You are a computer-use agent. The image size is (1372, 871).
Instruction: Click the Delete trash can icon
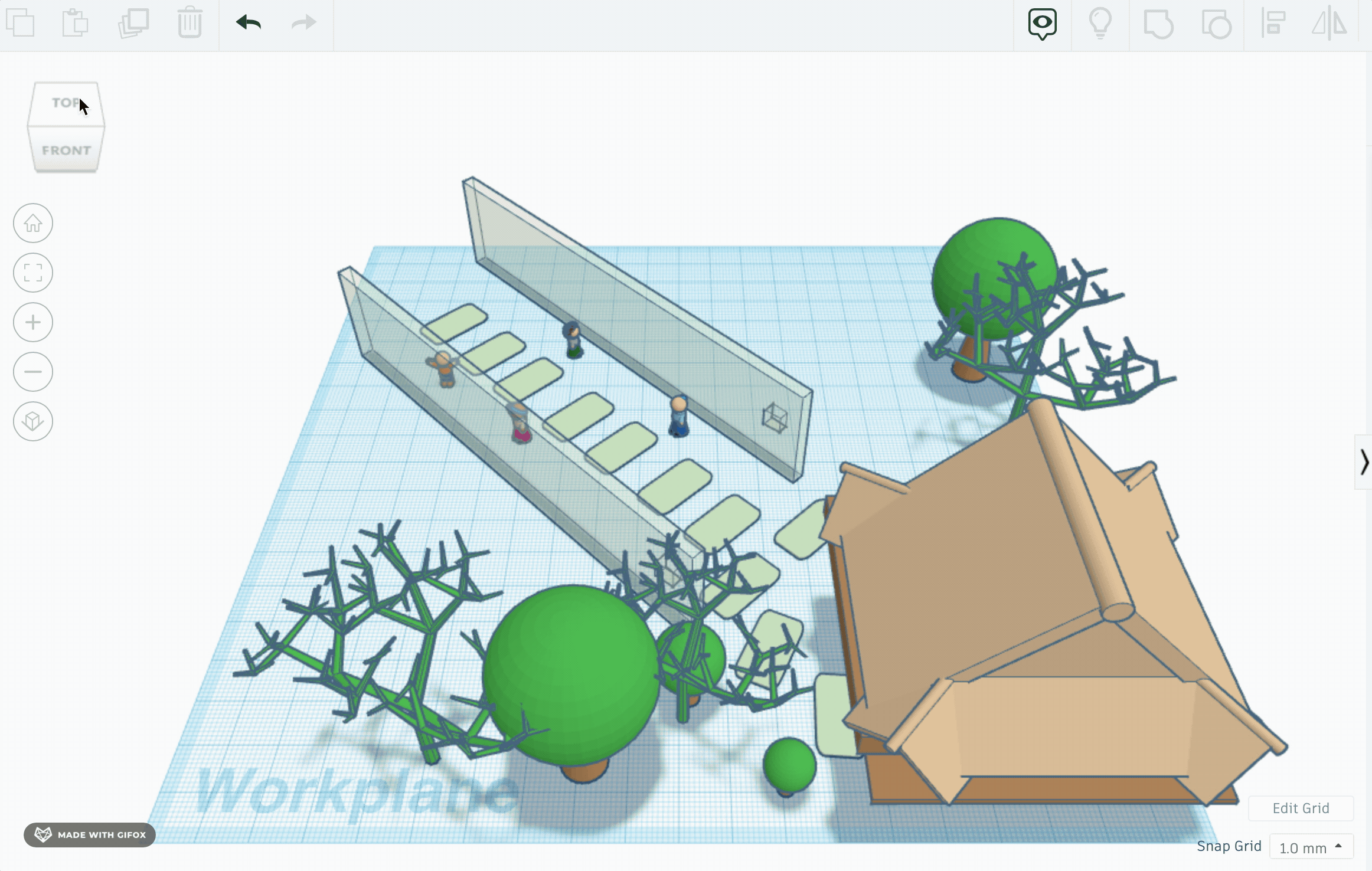190,24
